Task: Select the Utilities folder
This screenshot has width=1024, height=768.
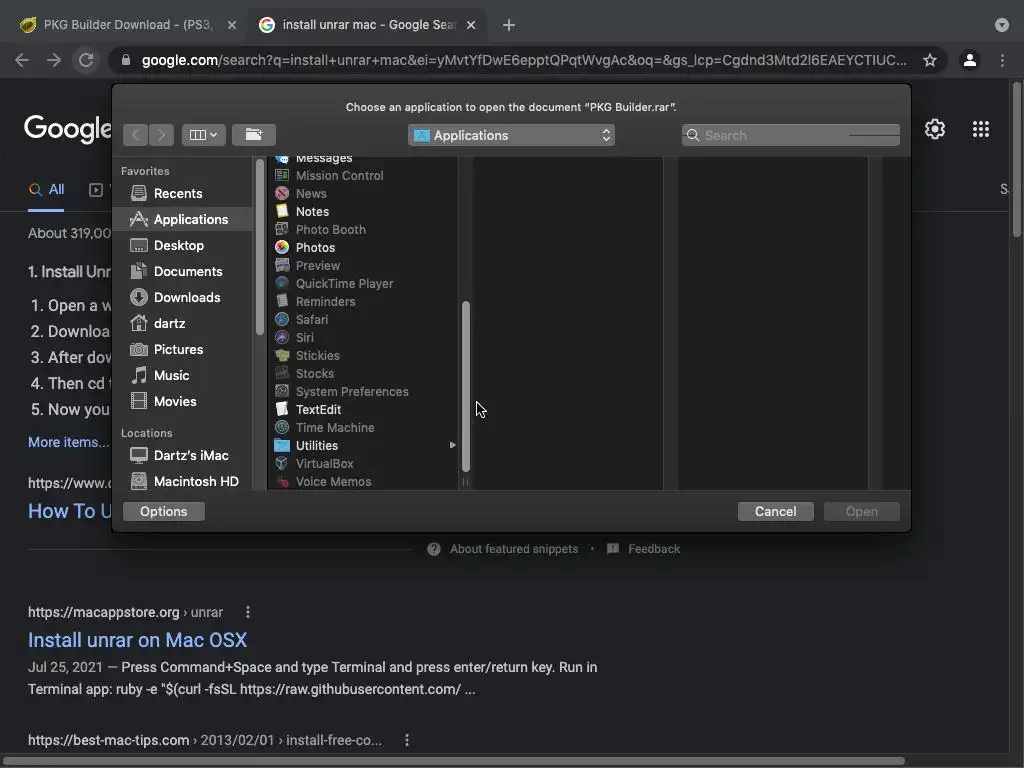Action: pyautogui.click(x=364, y=445)
